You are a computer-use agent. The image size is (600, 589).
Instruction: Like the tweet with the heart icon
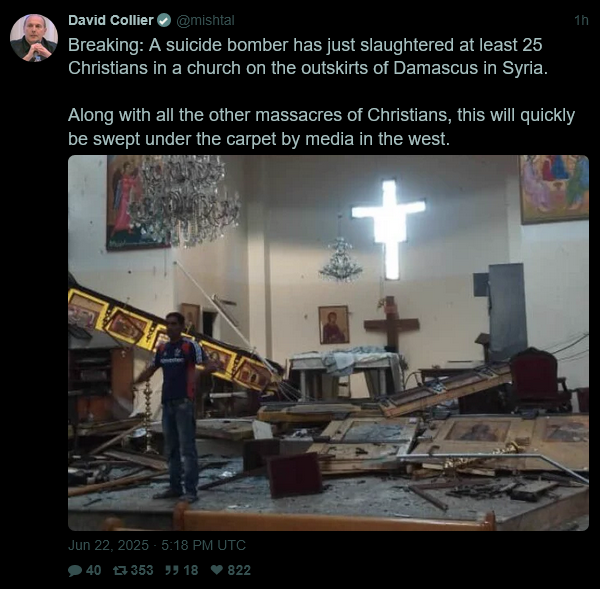217,570
